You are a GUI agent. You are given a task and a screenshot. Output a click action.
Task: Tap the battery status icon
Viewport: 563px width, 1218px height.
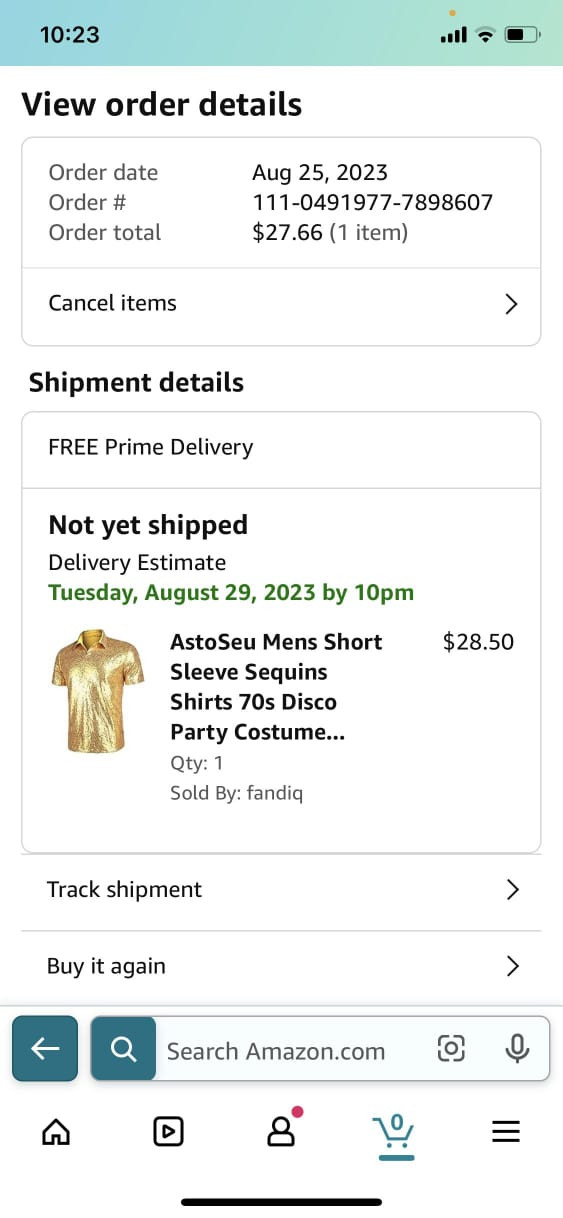(x=523, y=35)
